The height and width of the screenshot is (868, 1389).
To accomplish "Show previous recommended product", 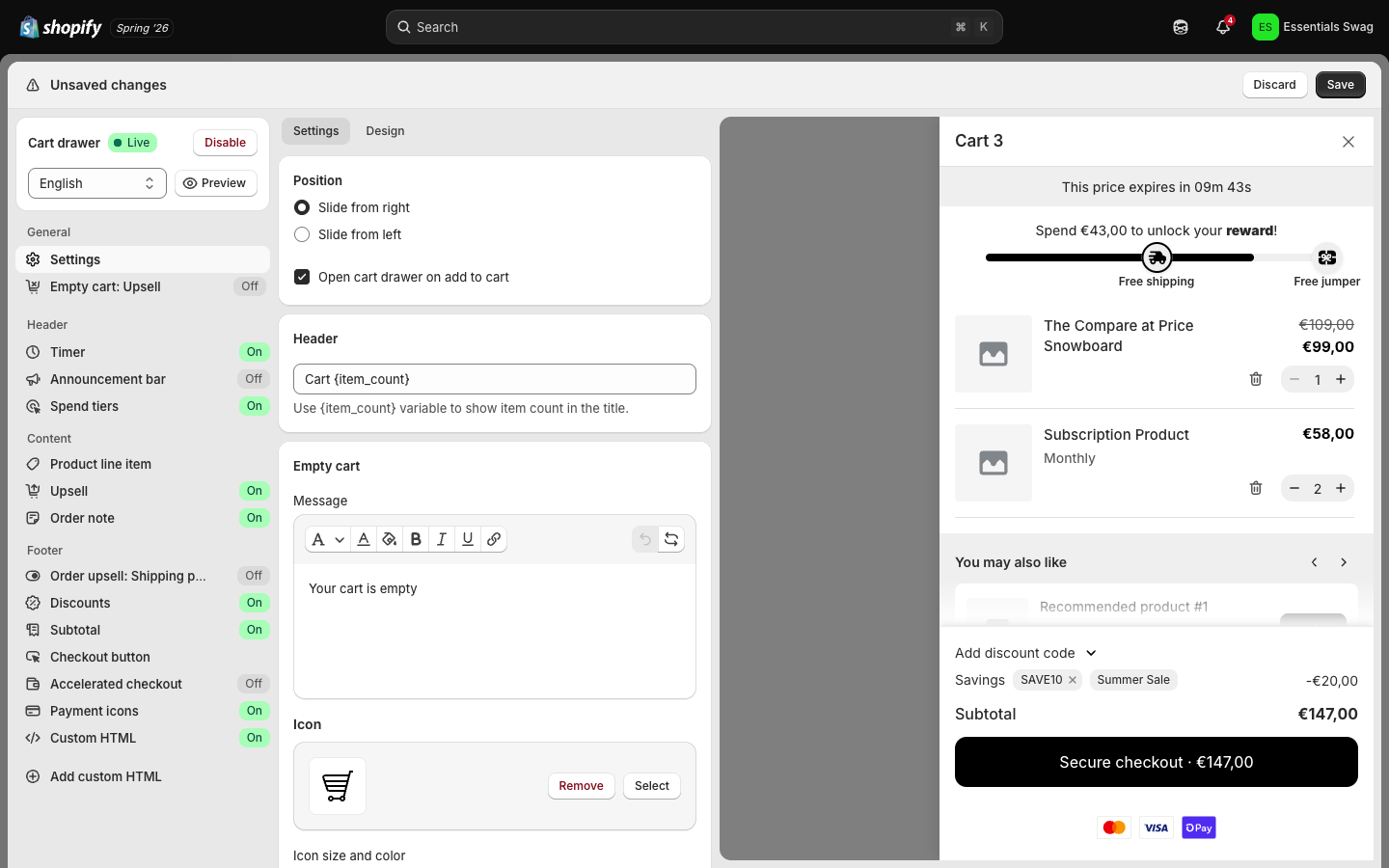I will [1314, 562].
